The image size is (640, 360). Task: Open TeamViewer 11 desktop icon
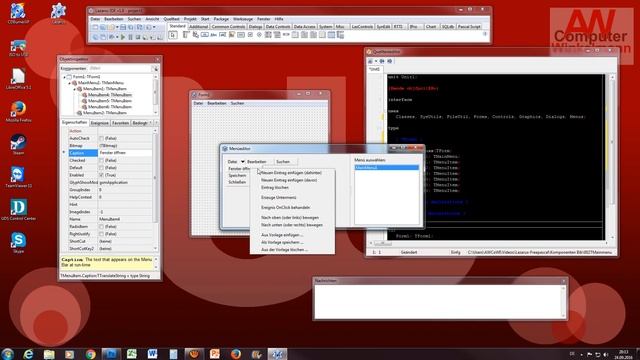[x=18, y=177]
